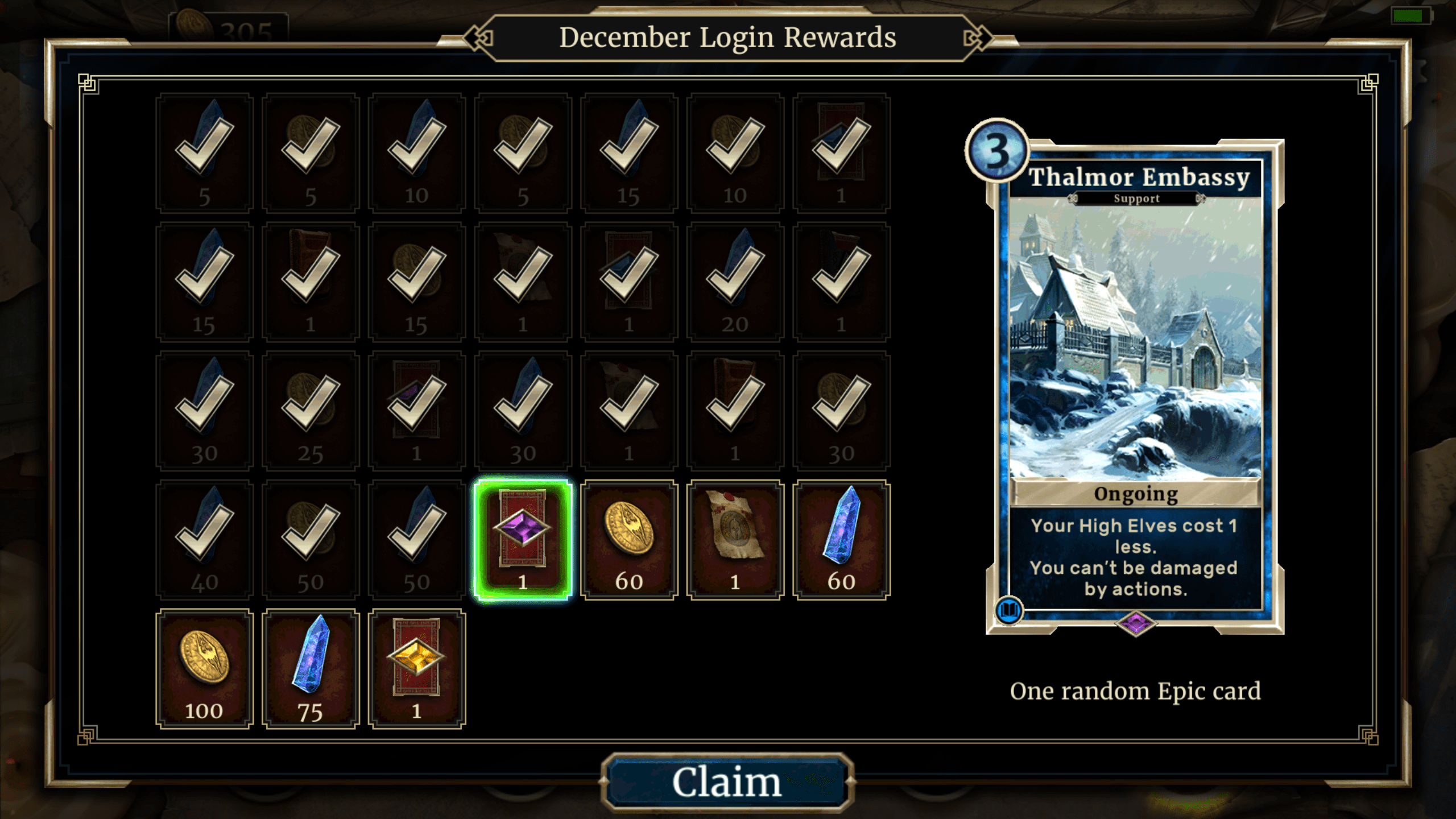Viewport: 1456px width, 819px height.
Task: Click the 75 soul gem crystal reward
Action: (311, 668)
